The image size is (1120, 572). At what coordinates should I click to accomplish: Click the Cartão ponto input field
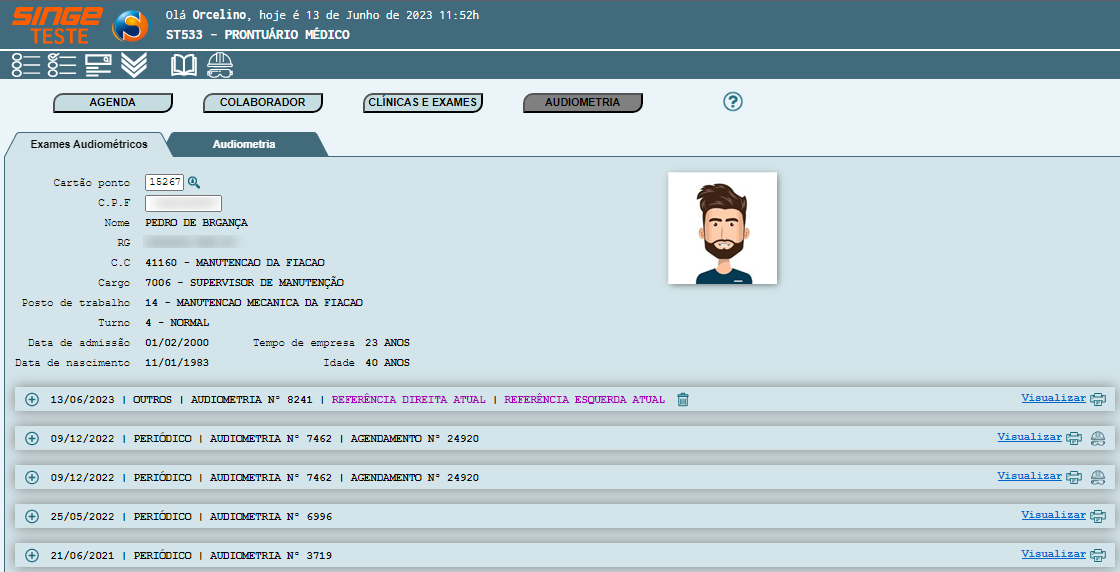click(164, 182)
